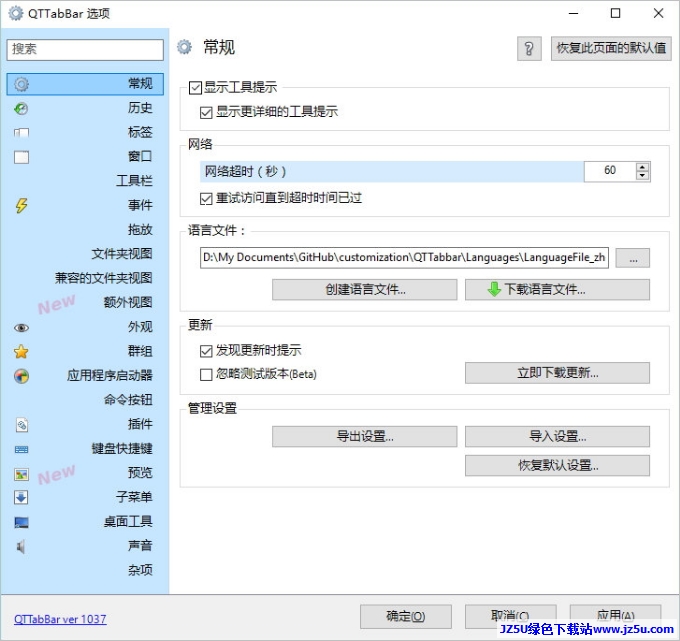Image resolution: width=680 pixels, height=641 pixels.
Task: Decrease network timeout with down arrow
Action: (642, 176)
